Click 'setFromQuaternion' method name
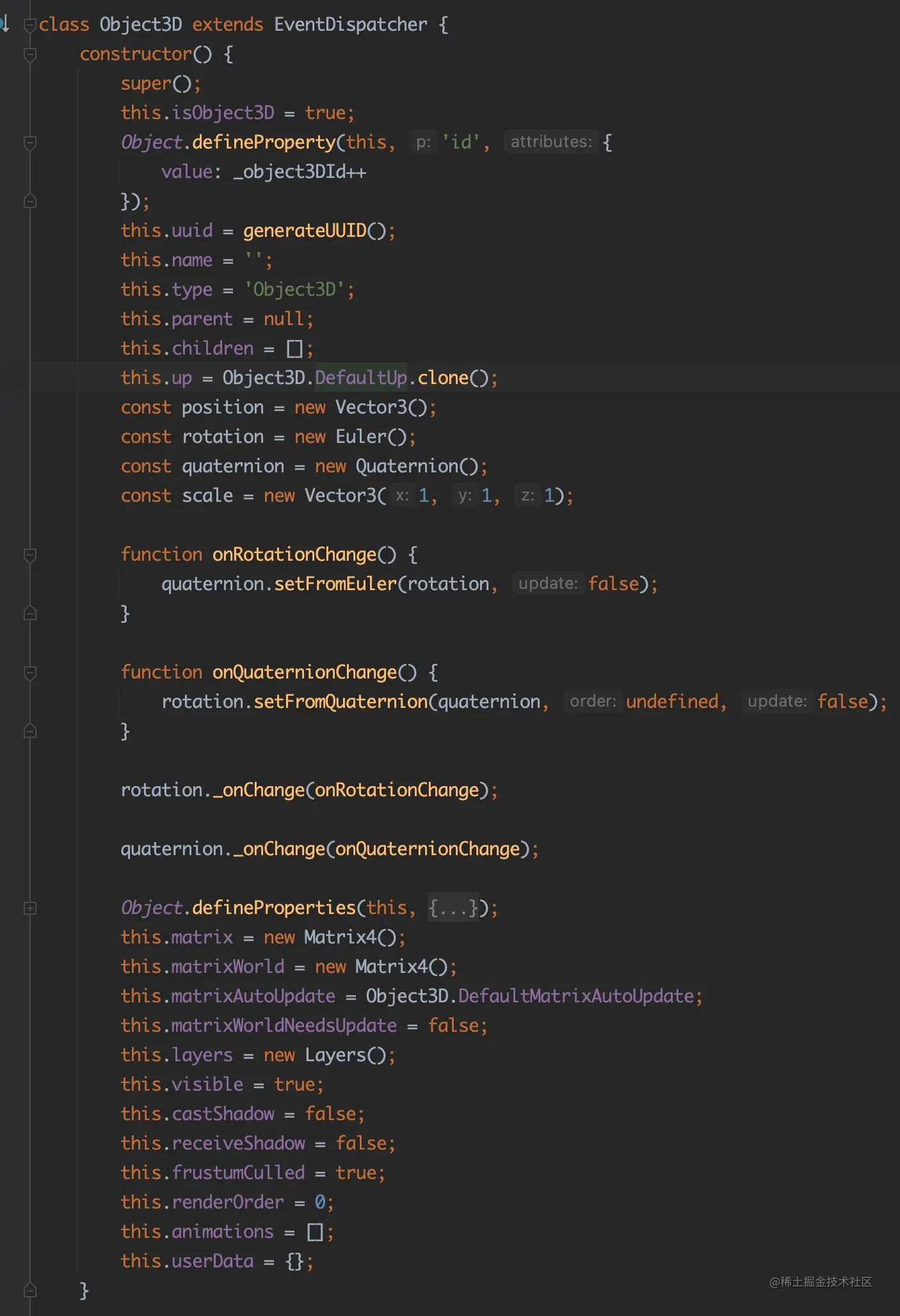The width and height of the screenshot is (900, 1316). point(341,702)
